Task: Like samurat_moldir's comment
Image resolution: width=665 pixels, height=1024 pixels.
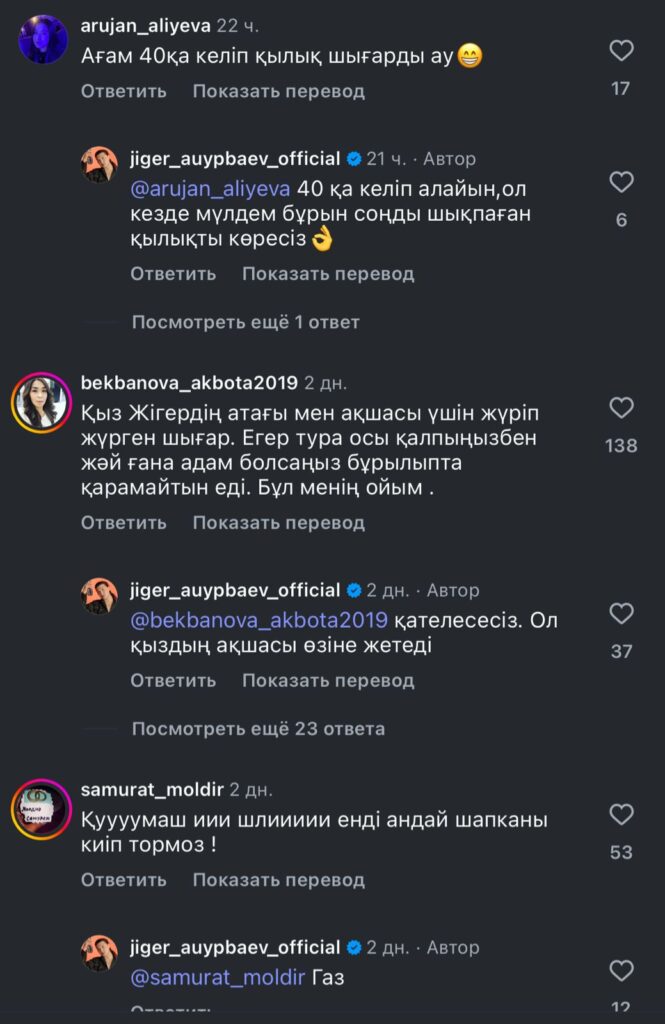Action: tap(621, 813)
